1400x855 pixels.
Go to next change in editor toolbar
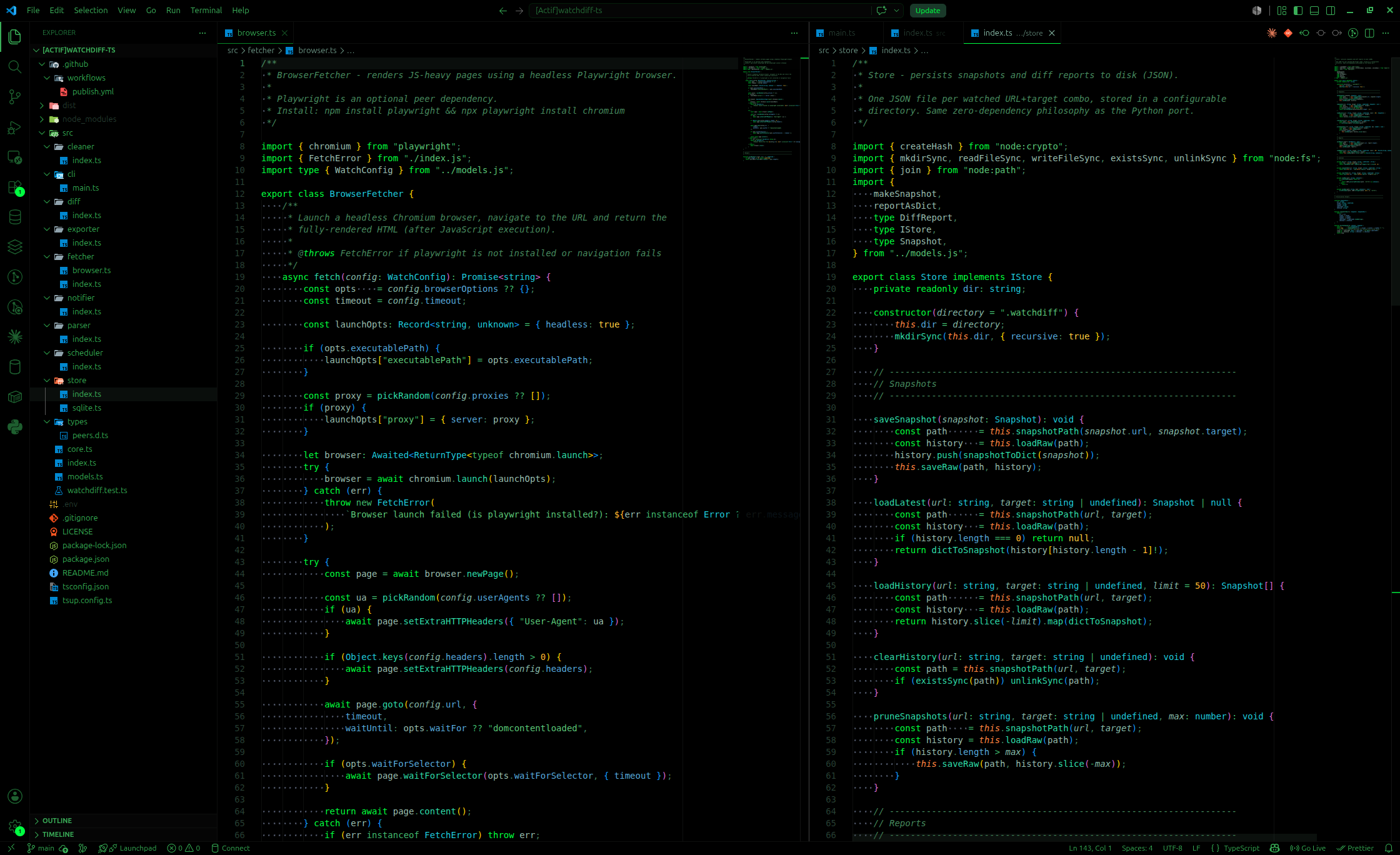[x=1337, y=33]
